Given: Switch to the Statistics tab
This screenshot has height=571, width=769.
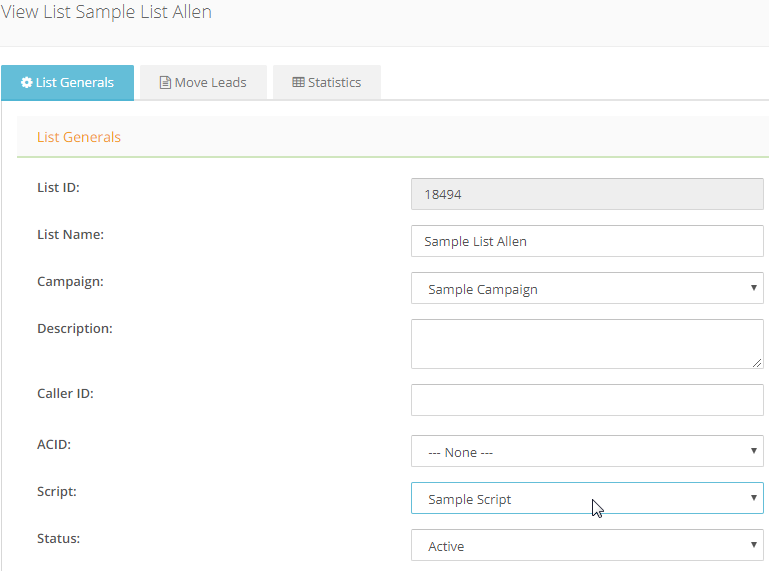Looking at the screenshot, I should (327, 82).
